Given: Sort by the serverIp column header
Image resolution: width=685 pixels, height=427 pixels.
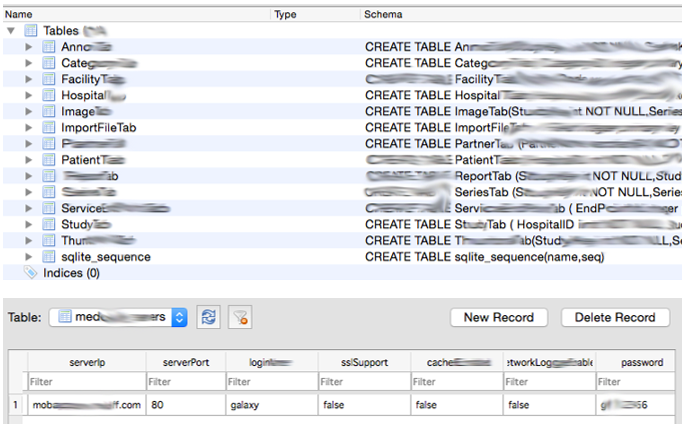Looking at the screenshot, I should 86,361.
